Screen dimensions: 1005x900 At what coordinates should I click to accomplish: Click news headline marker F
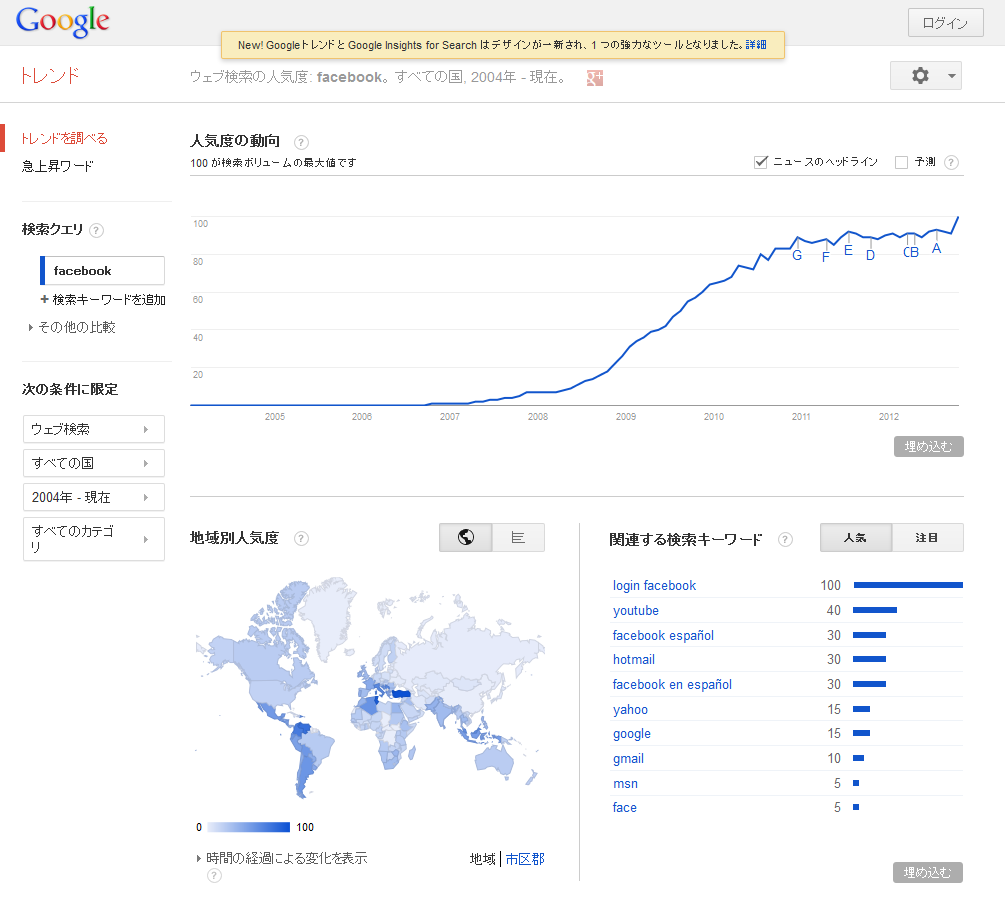[x=826, y=257]
